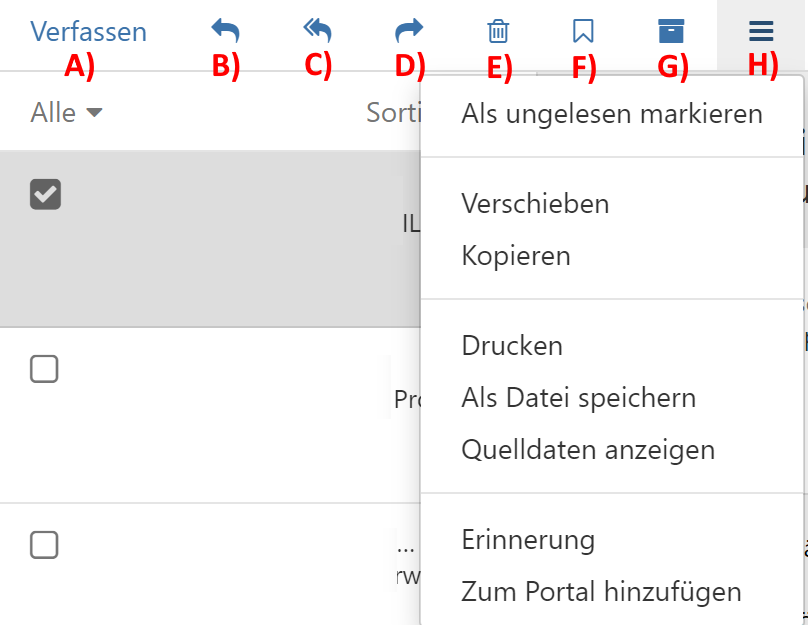Image resolution: width=808 pixels, height=625 pixels.
Task: Close the hamburger more-actions menu
Action: [x=761, y=32]
